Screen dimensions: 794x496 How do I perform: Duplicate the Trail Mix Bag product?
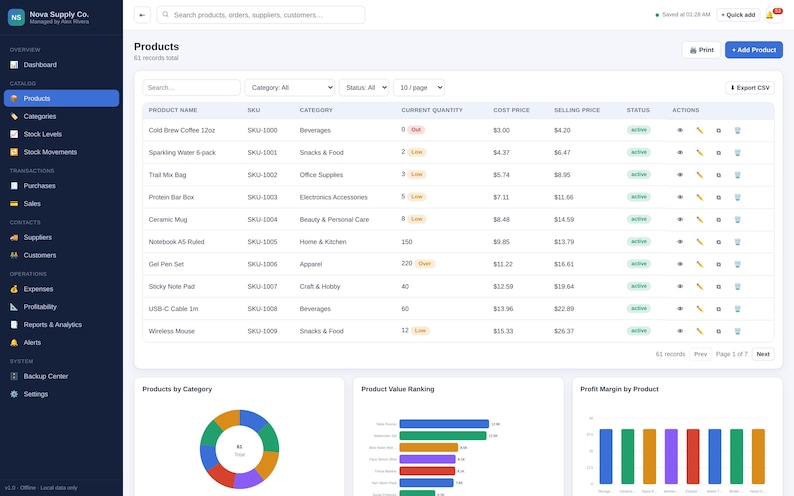pyautogui.click(x=718, y=175)
